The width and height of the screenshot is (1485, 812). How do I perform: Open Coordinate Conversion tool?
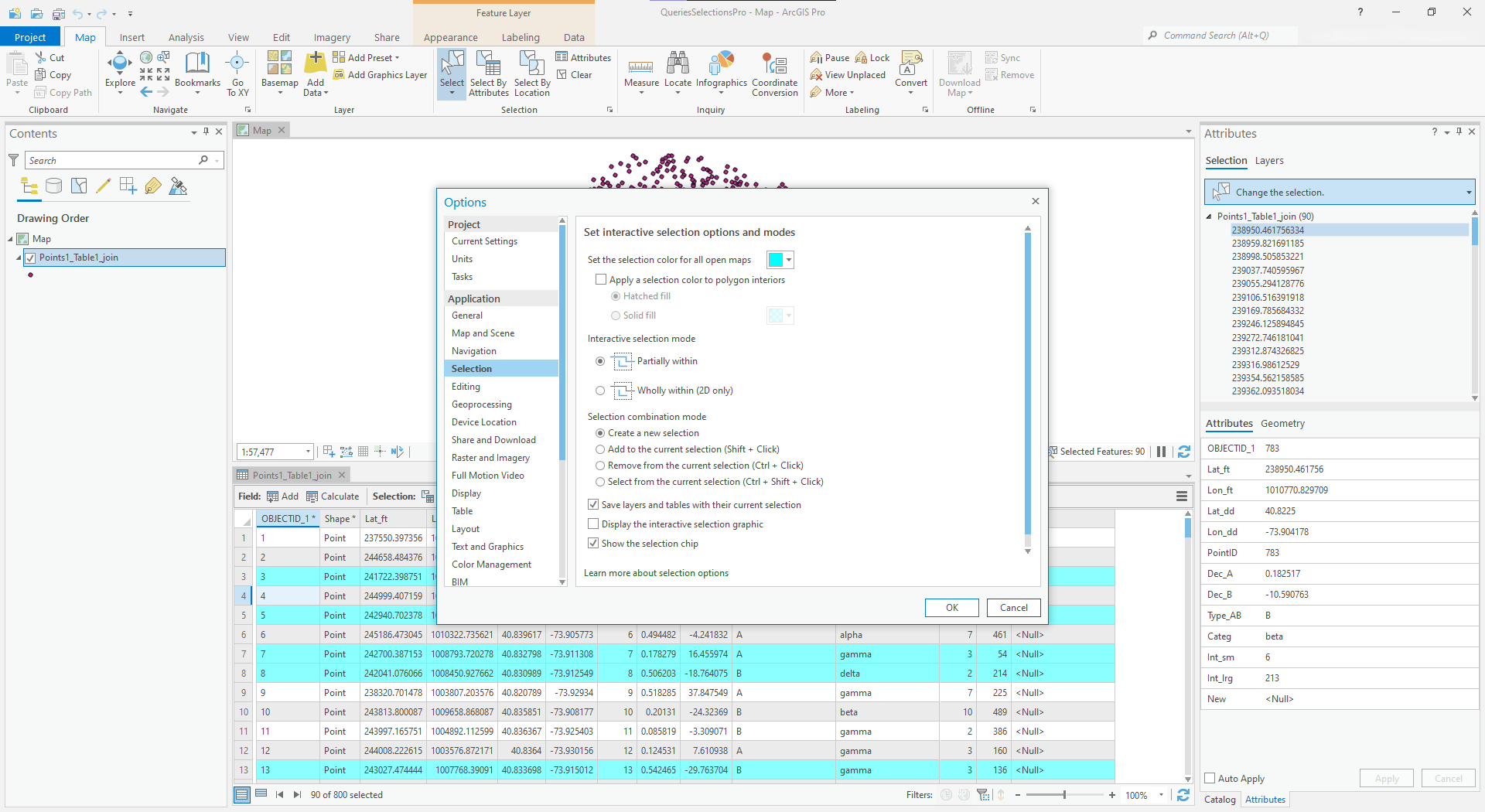tap(774, 73)
